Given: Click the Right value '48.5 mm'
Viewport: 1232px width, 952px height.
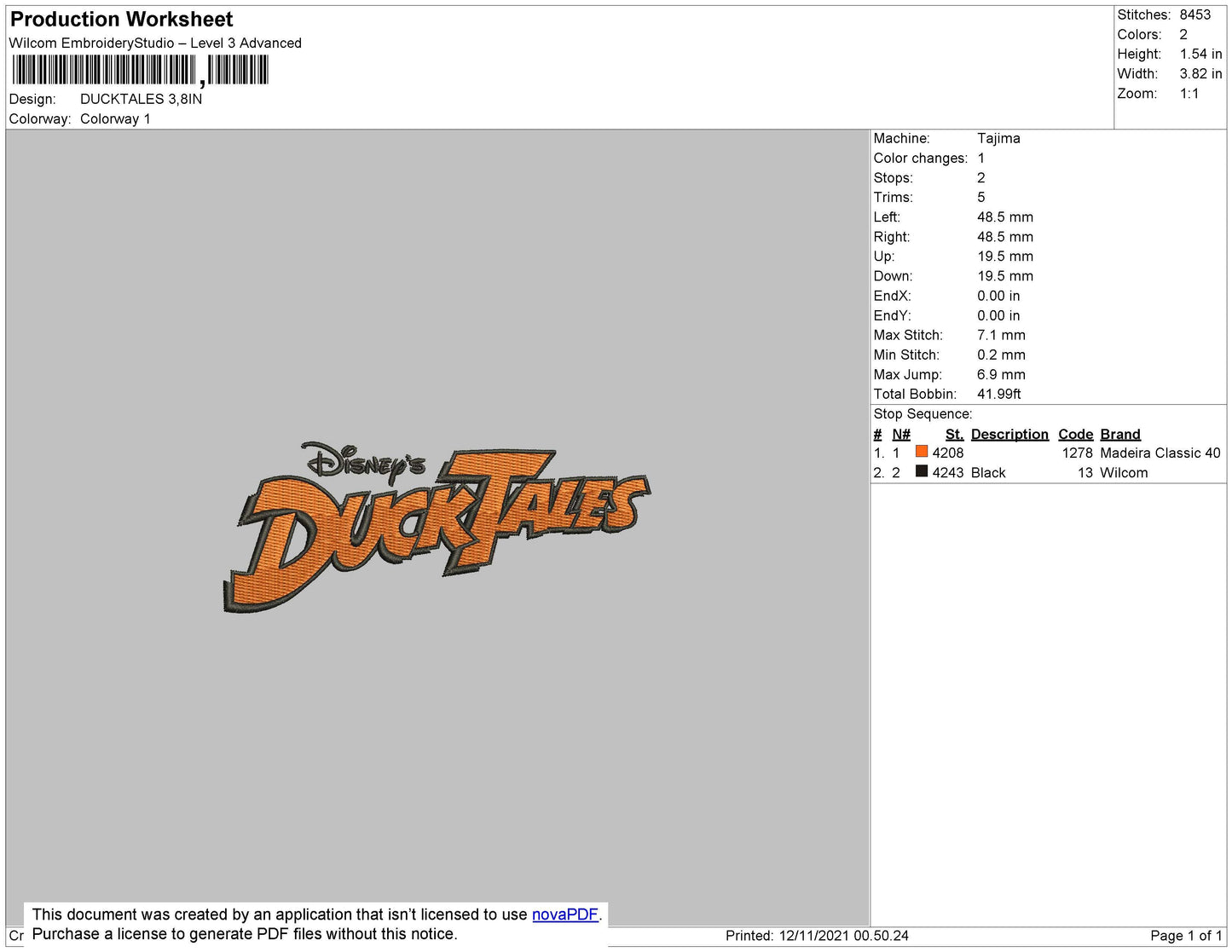Looking at the screenshot, I should click(x=1005, y=236).
